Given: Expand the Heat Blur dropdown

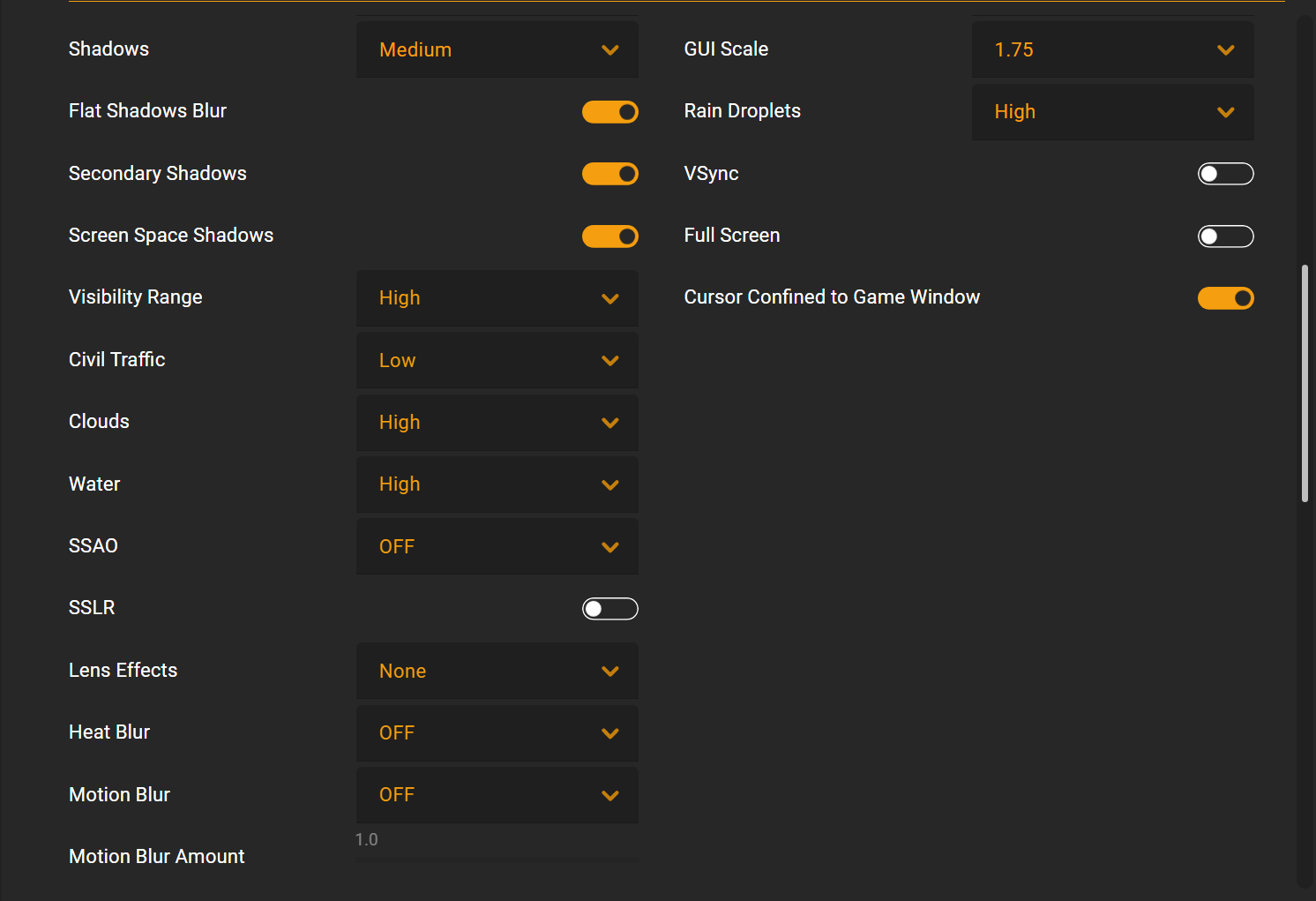Looking at the screenshot, I should (x=497, y=733).
